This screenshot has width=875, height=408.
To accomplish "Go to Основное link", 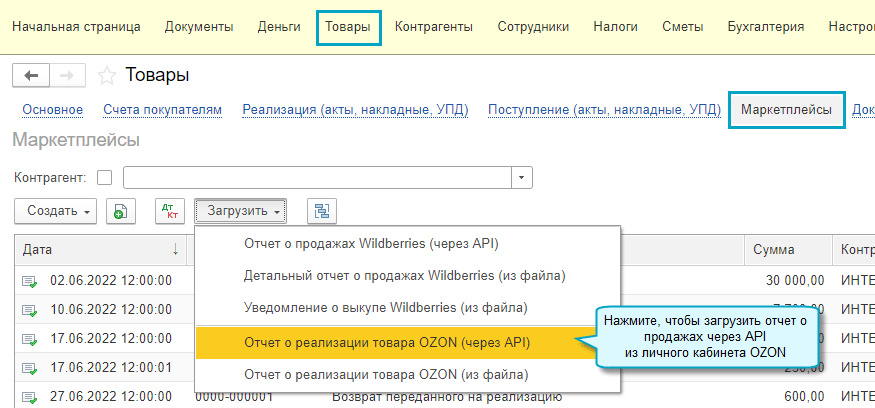I will 53,110.
